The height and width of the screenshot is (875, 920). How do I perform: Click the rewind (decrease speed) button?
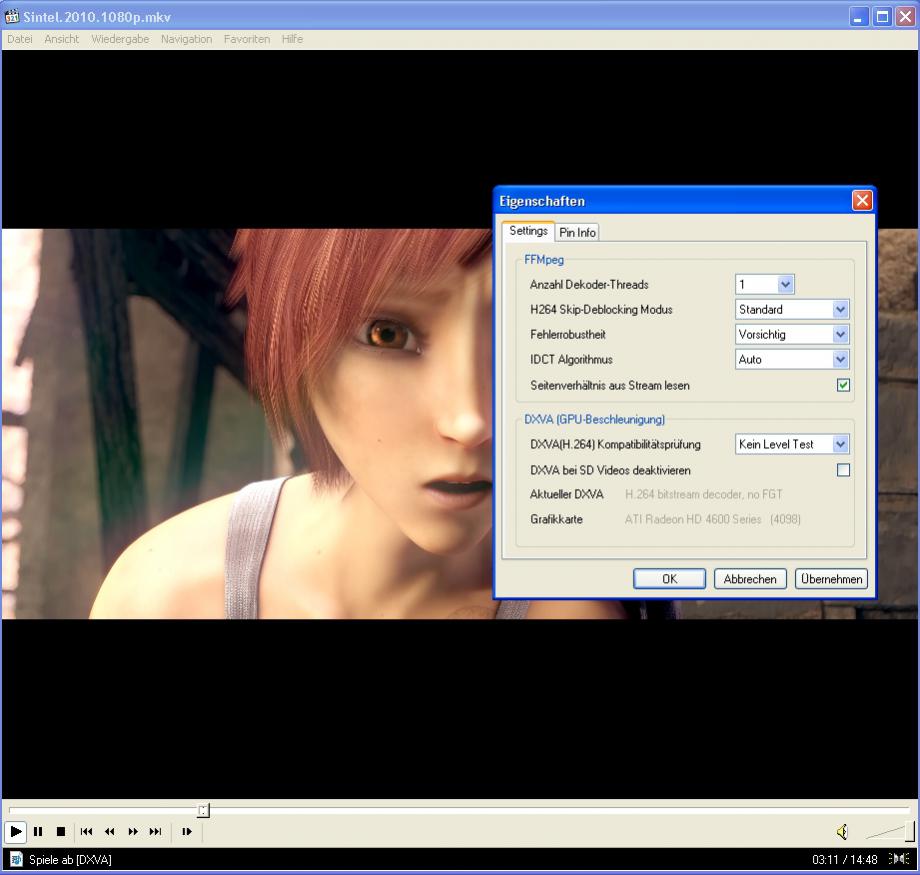[109, 832]
